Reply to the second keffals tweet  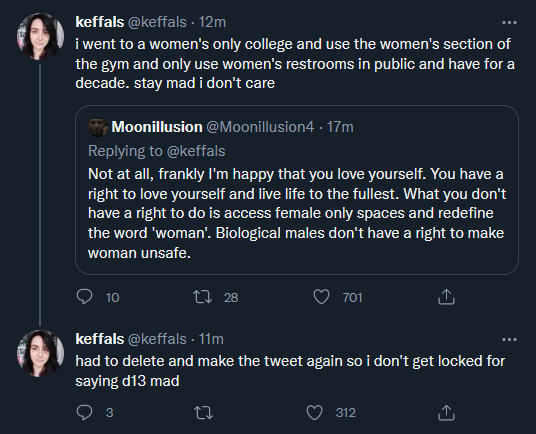[84, 412]
